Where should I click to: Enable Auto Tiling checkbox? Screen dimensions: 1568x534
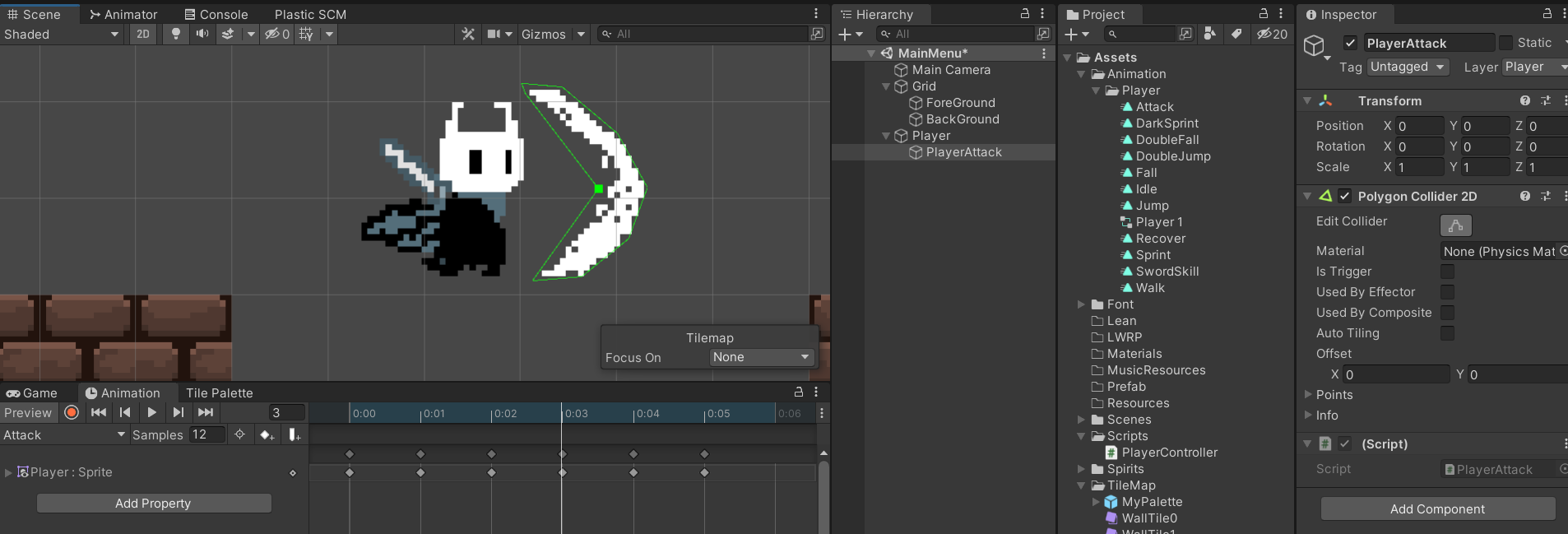point(1447,333)
